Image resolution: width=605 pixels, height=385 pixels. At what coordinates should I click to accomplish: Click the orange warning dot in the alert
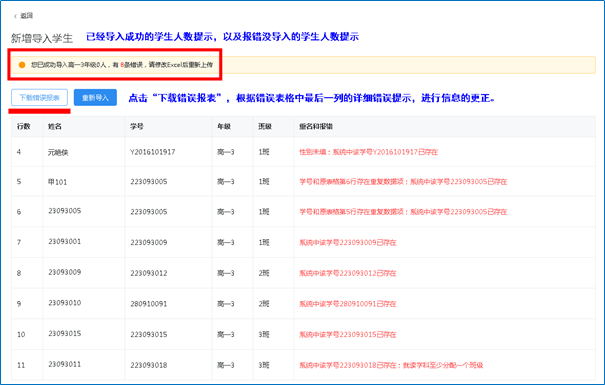[22, 65]
